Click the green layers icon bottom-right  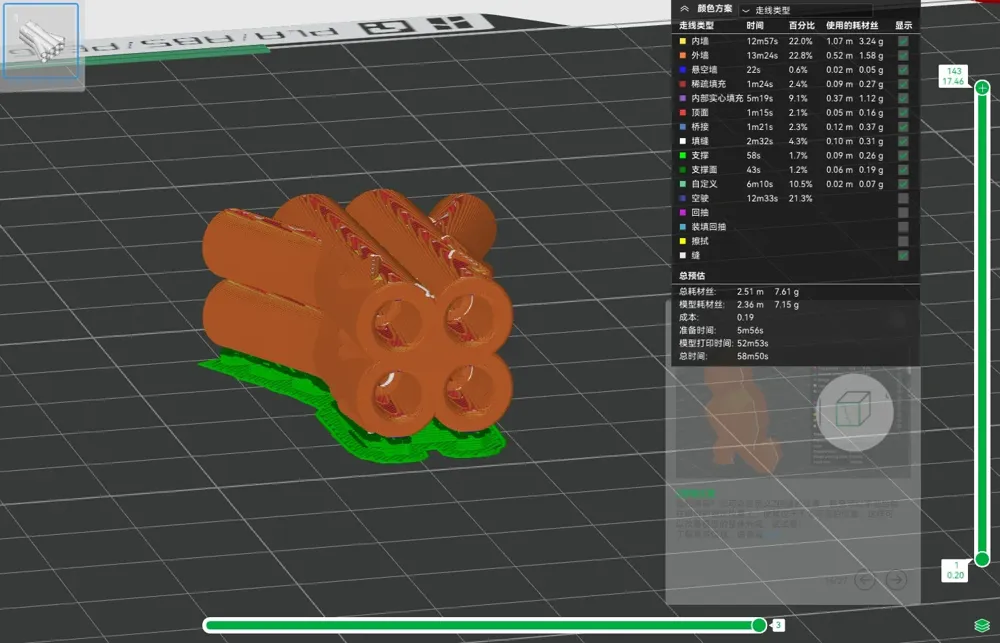pos(982,625)
